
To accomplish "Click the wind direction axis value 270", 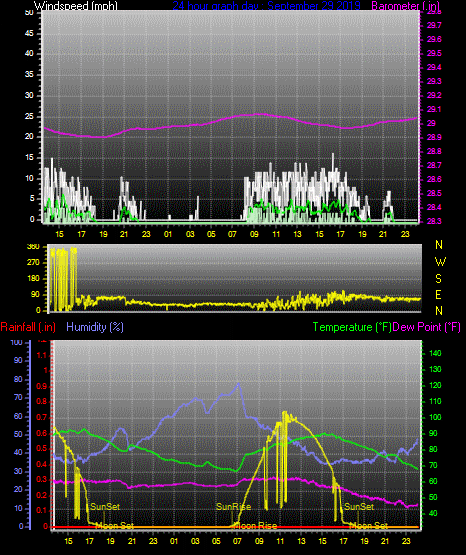I will point(33,263).
